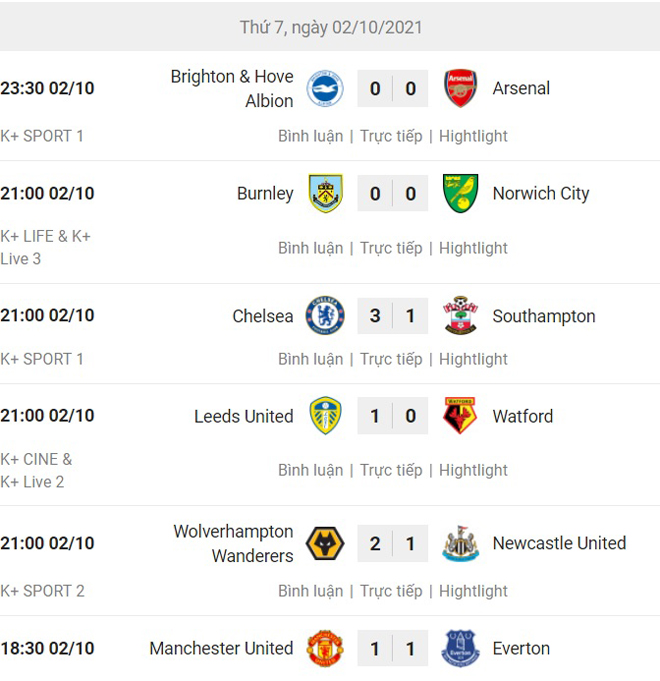The width and height of the screenshot is (660, 681).
Task: Click the Everton club crest
Action: [x=461, y=649]
